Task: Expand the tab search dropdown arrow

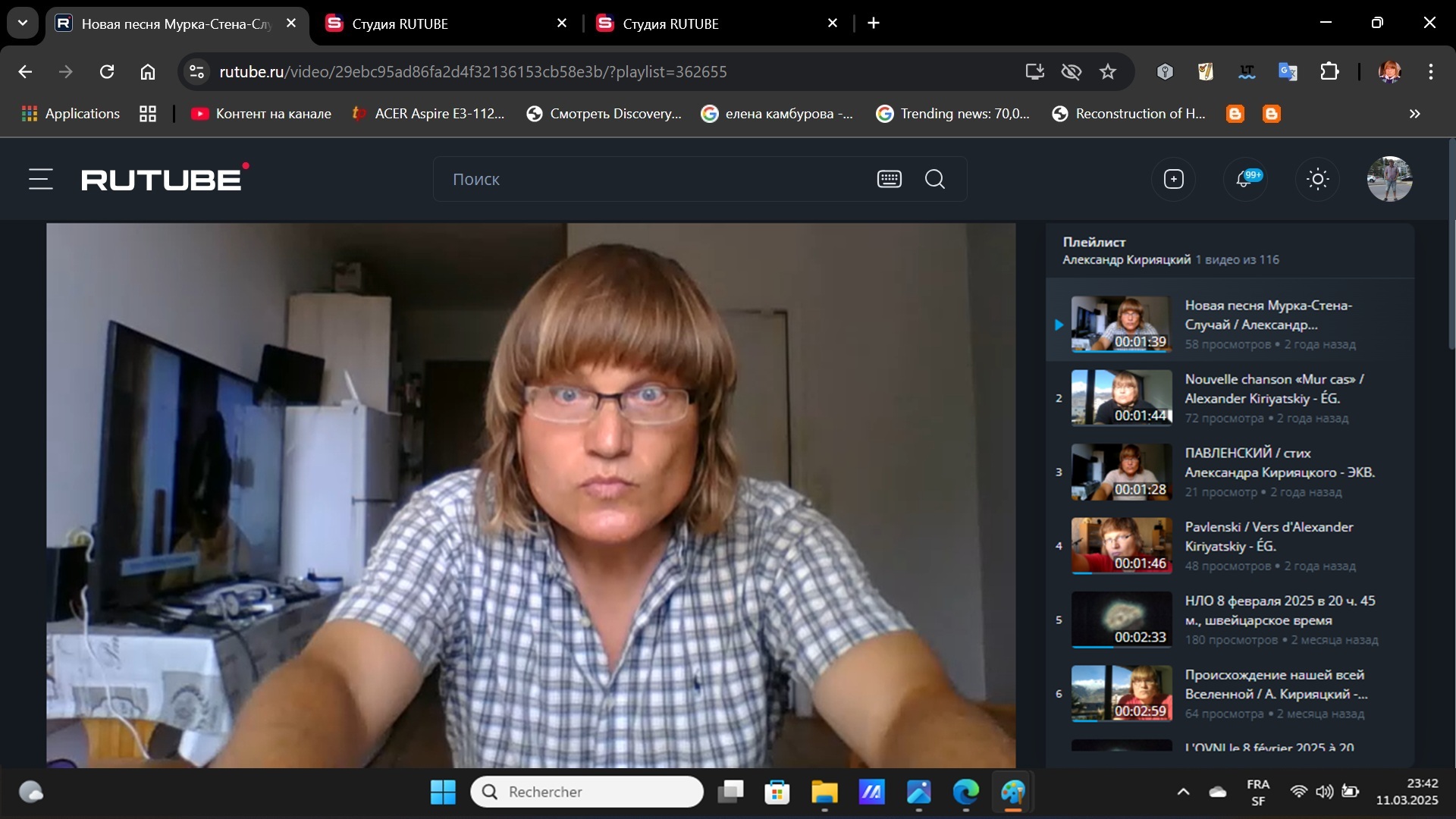Action: point(23,23)
